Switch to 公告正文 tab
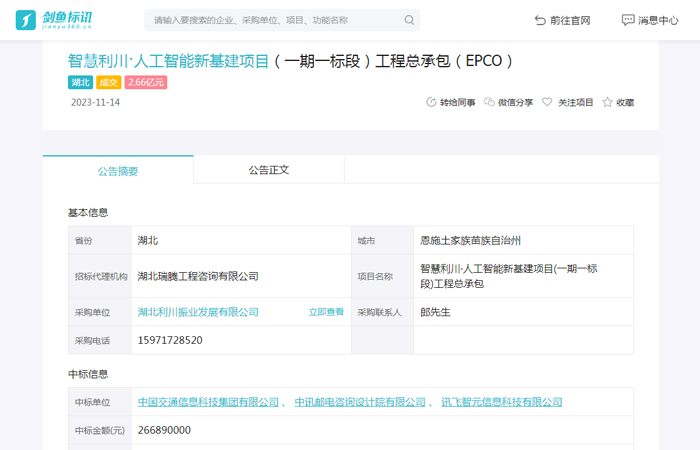This screenshot has width=700, height=450. [269, 170]
